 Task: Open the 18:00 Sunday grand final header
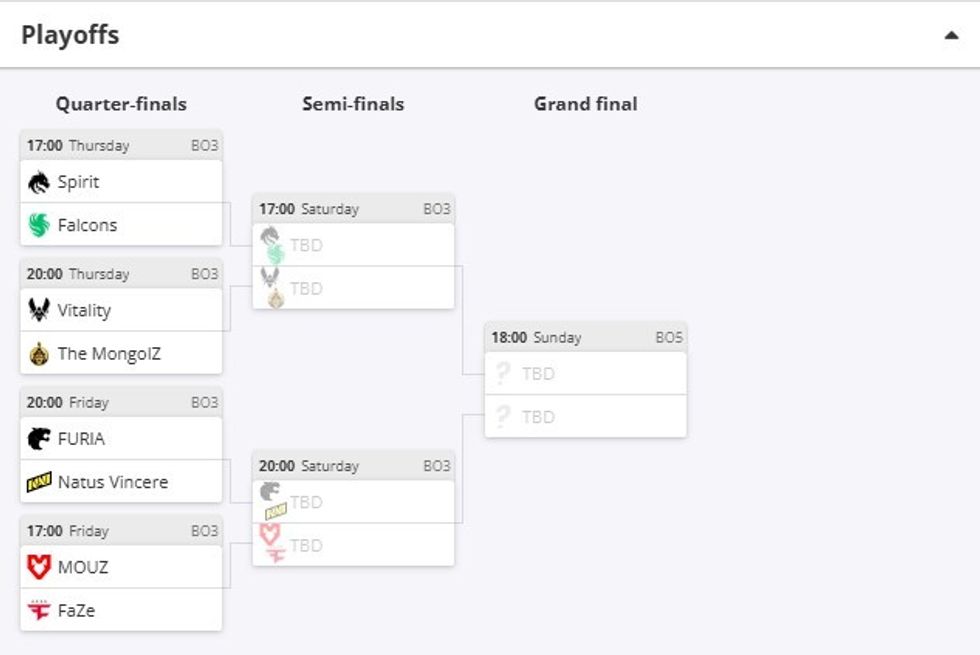point(585,337)
